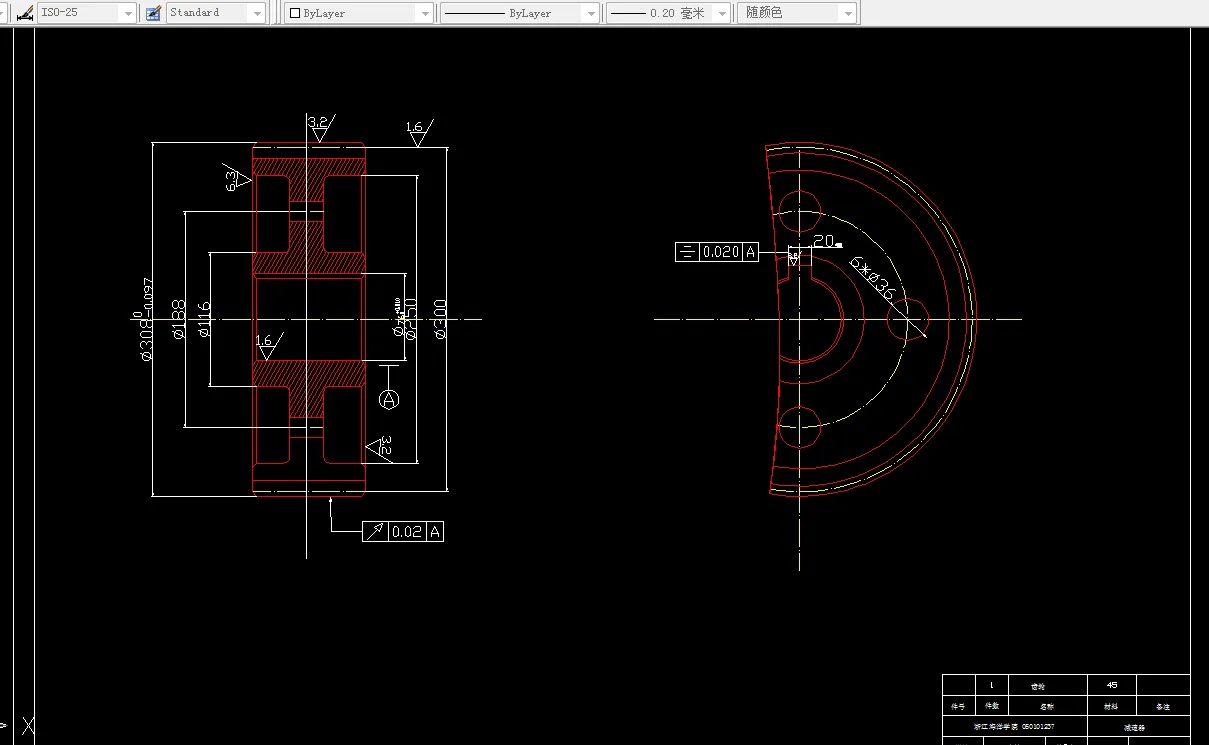The image size is (1209, 745).
Task: Select the 名称 title block cell
Action: click(1046, 706)
